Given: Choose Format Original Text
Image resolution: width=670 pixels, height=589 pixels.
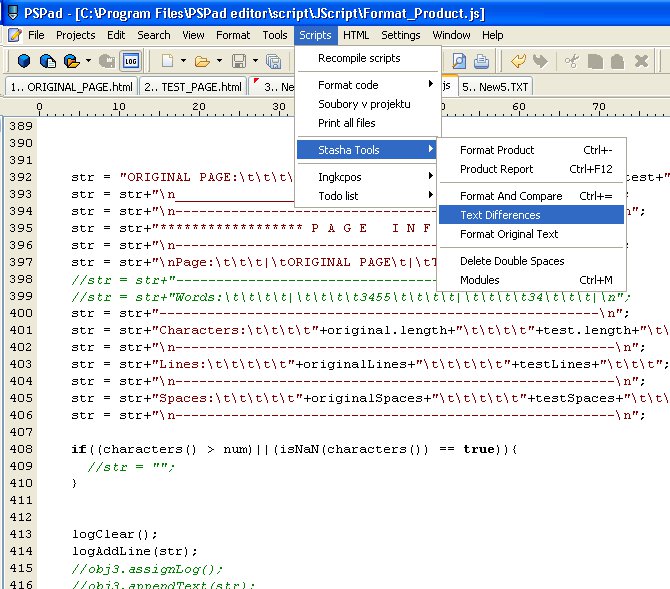Looking at the screenshot, I should pos(532,234).
